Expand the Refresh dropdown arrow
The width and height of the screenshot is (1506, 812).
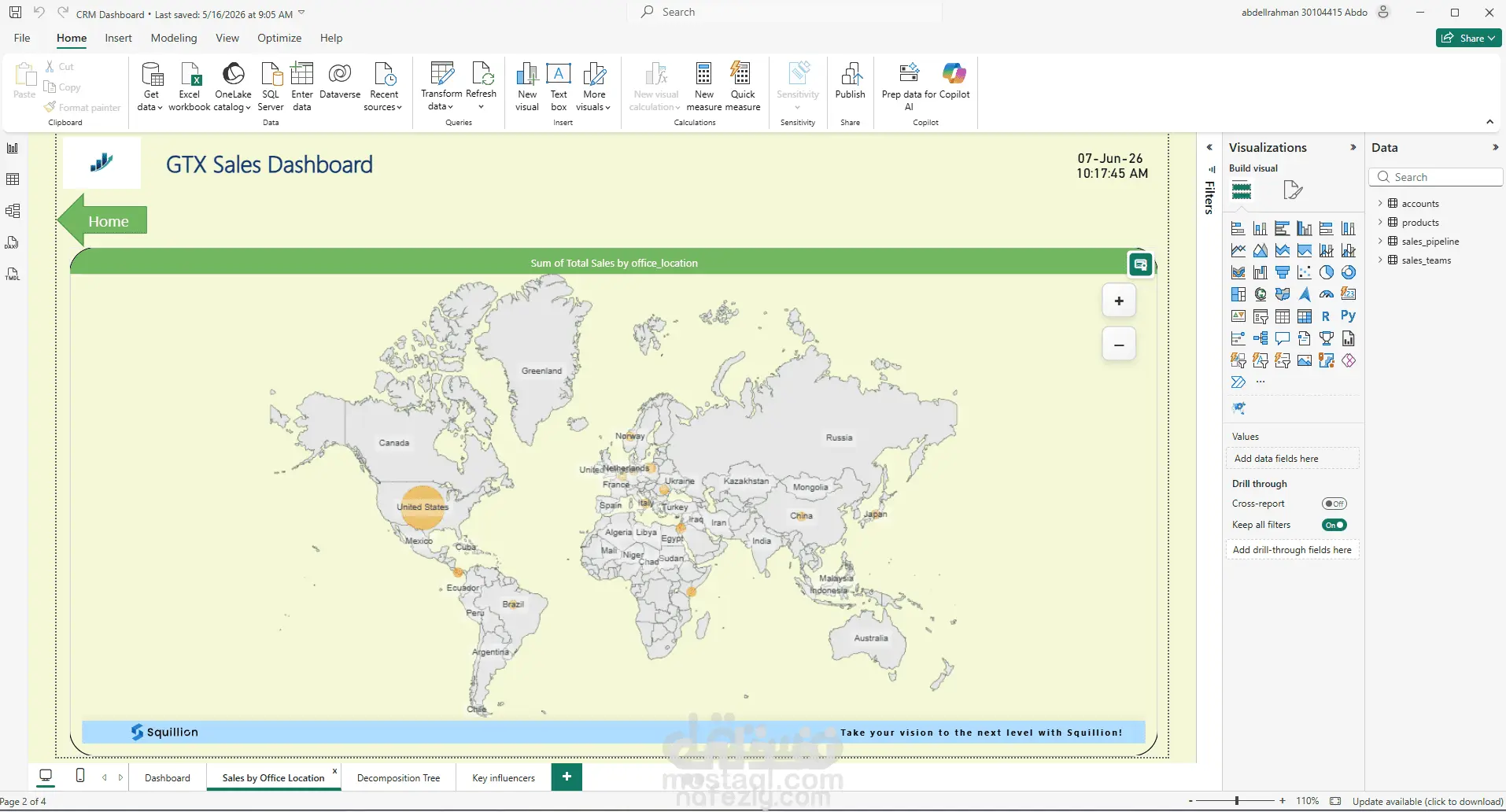click(481, 107)
